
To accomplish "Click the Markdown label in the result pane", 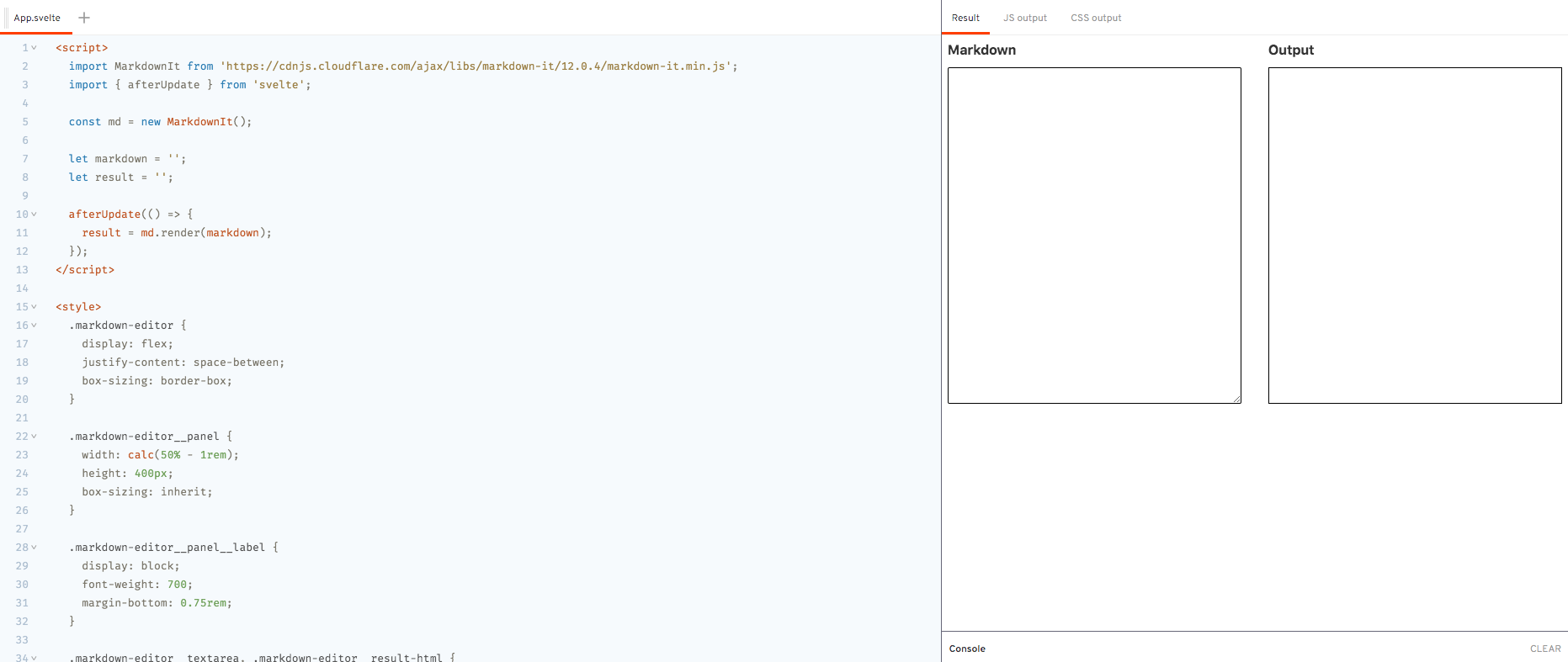I will point(981,50).
